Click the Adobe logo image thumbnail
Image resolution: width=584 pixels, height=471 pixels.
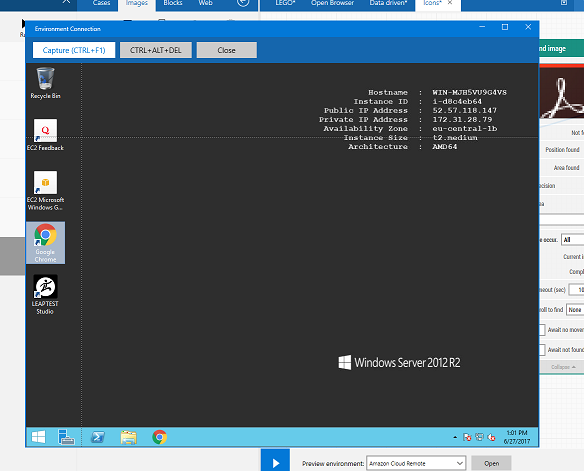tap(562, 93)
